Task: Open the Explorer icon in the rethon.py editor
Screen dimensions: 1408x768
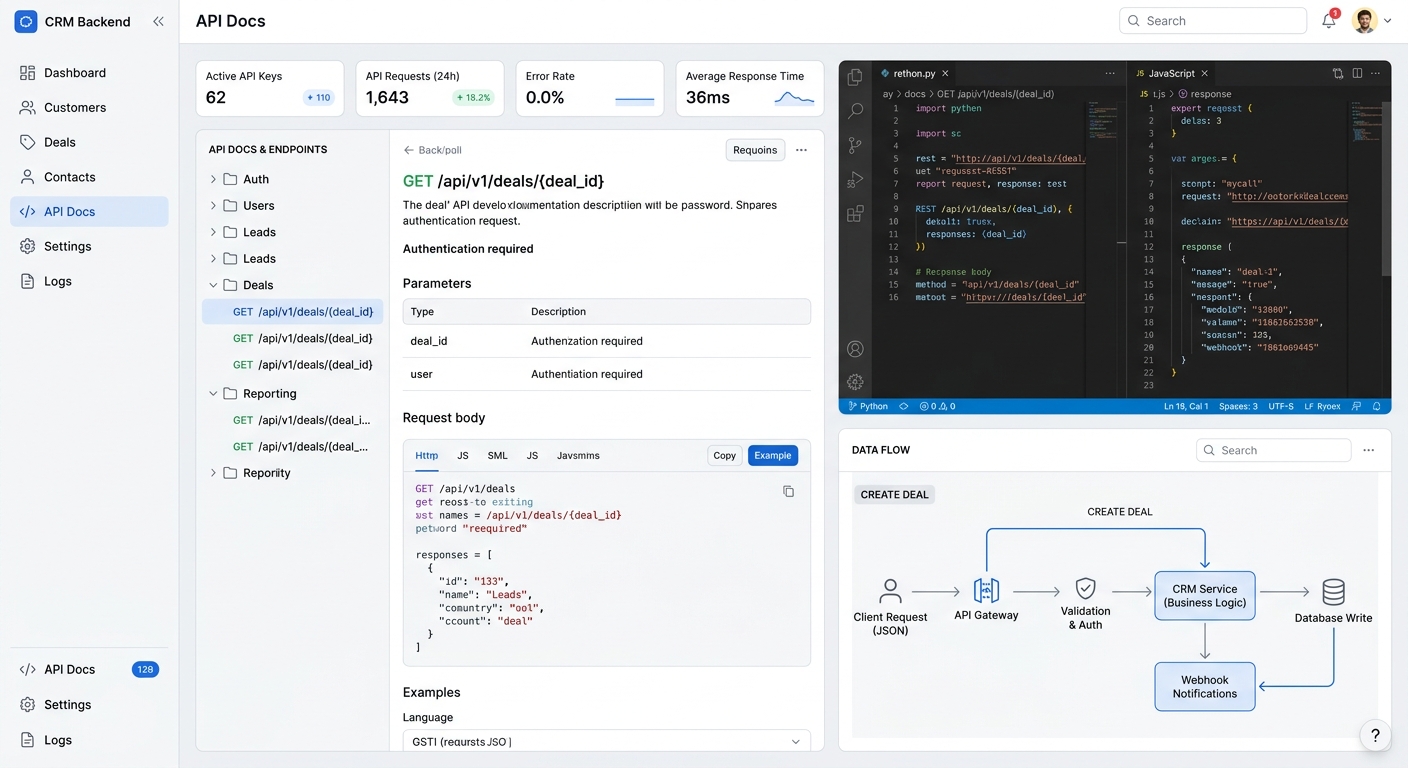Action: 855,76
